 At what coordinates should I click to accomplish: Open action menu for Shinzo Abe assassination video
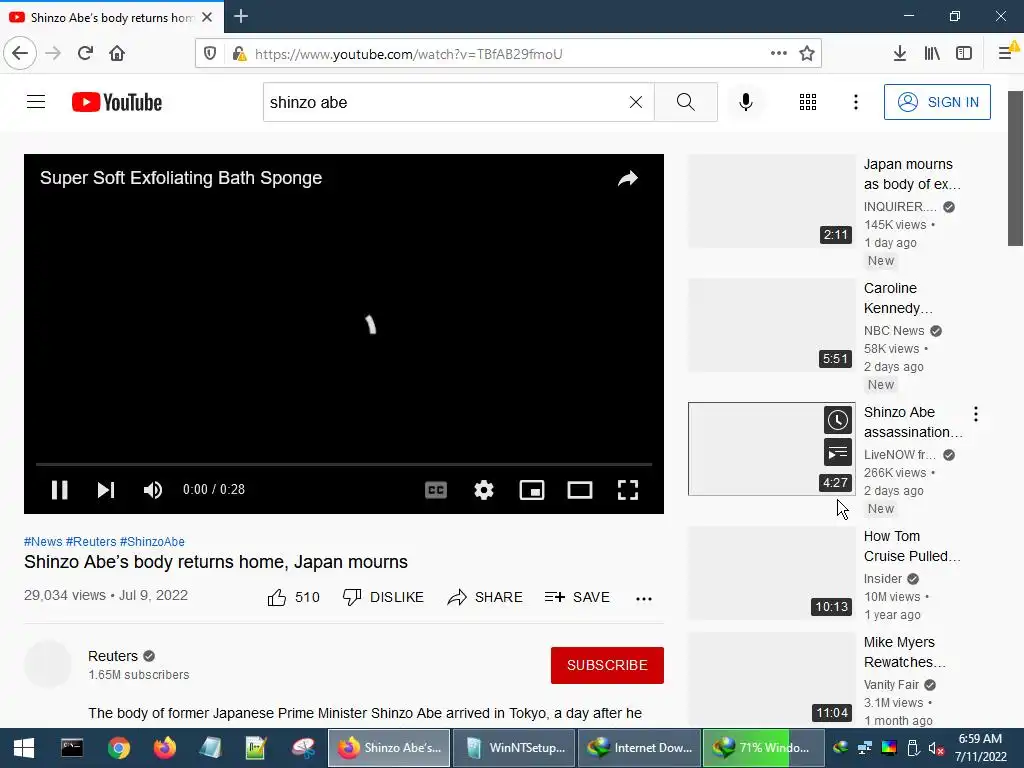tap(976, 413)
